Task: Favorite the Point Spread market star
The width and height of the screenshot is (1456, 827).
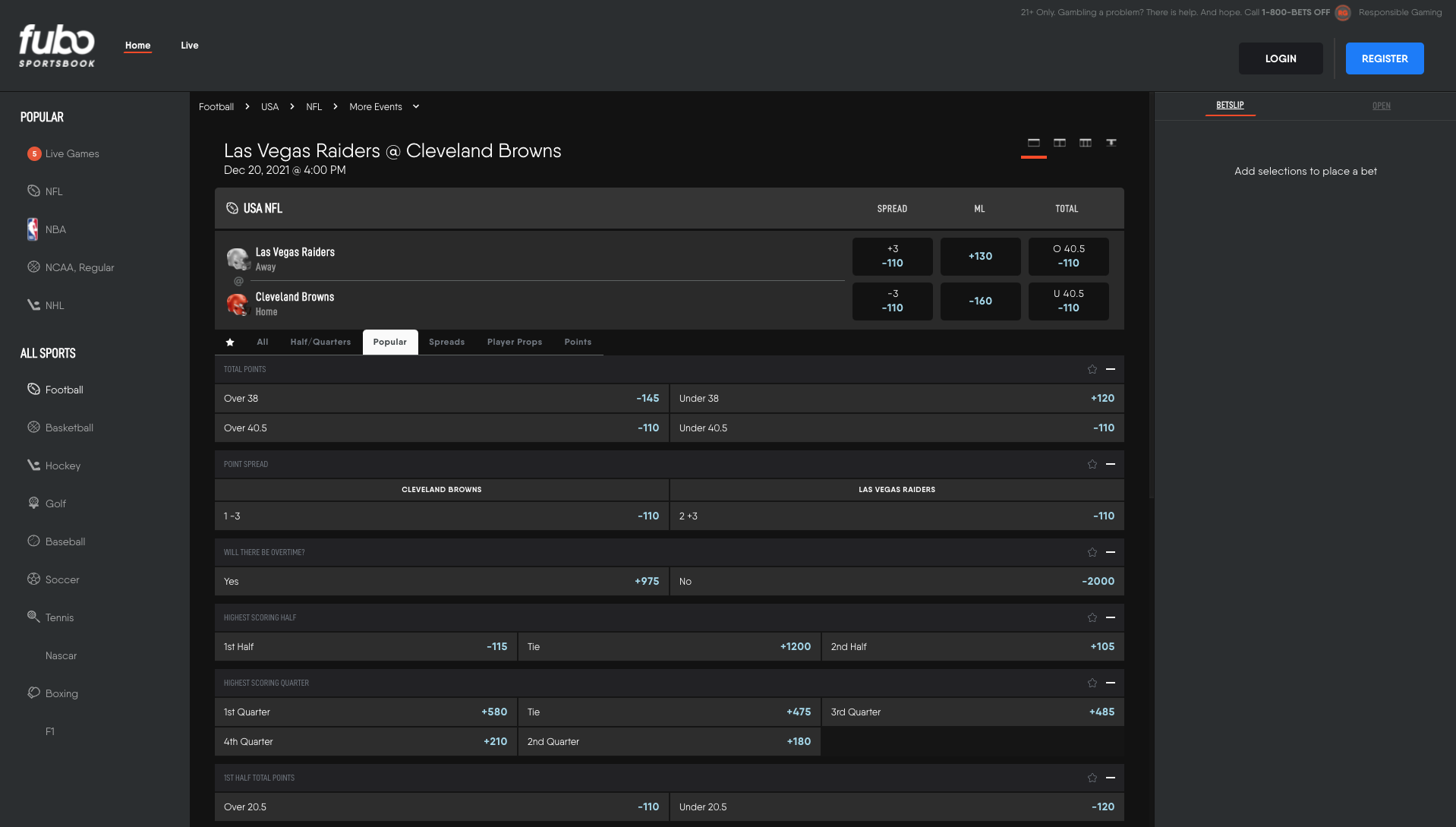Action: tap(1092, 465)
